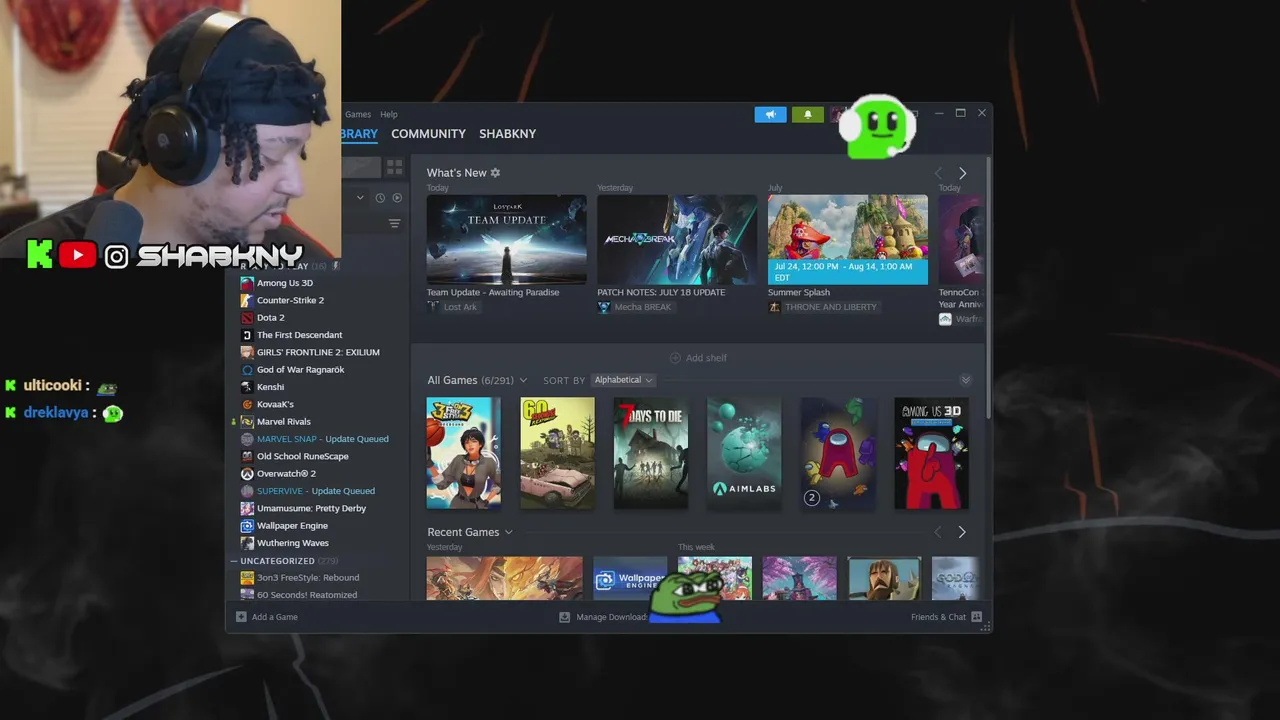This screenshot has width=1280, height=720.
Task: Select SUPERVIVE - Update Queued entry
Action: (x=316, y=491)
